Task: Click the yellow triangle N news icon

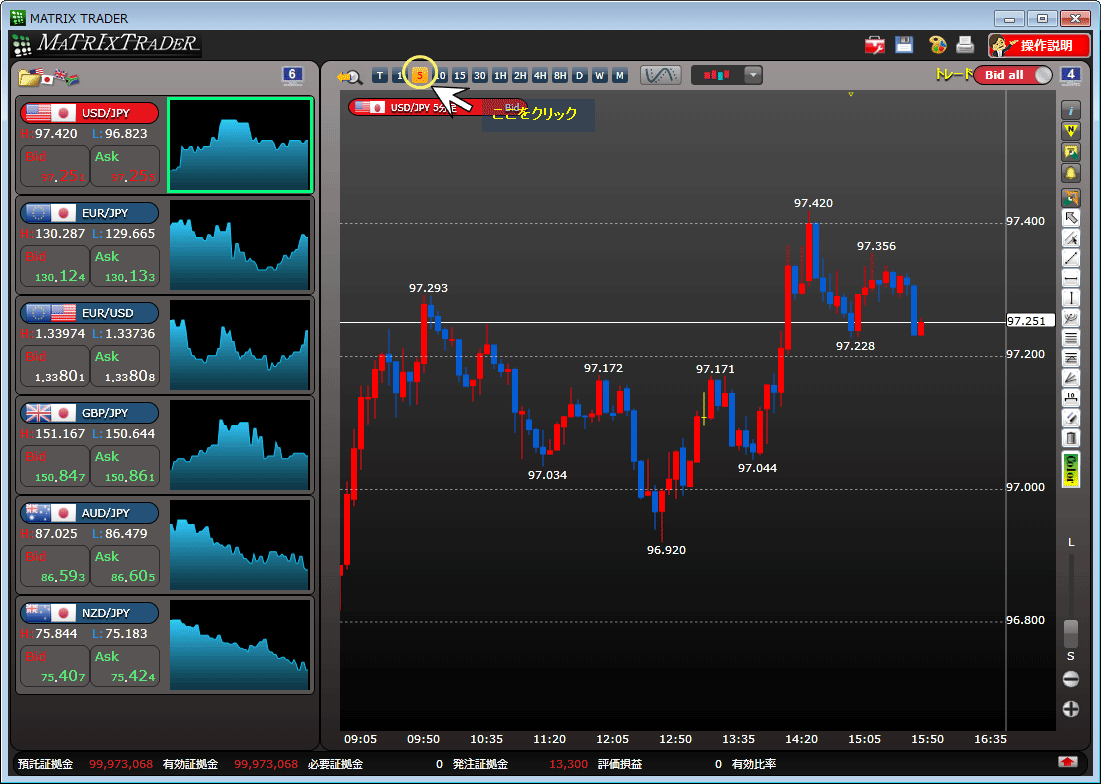Action: tap(1071, 131)
